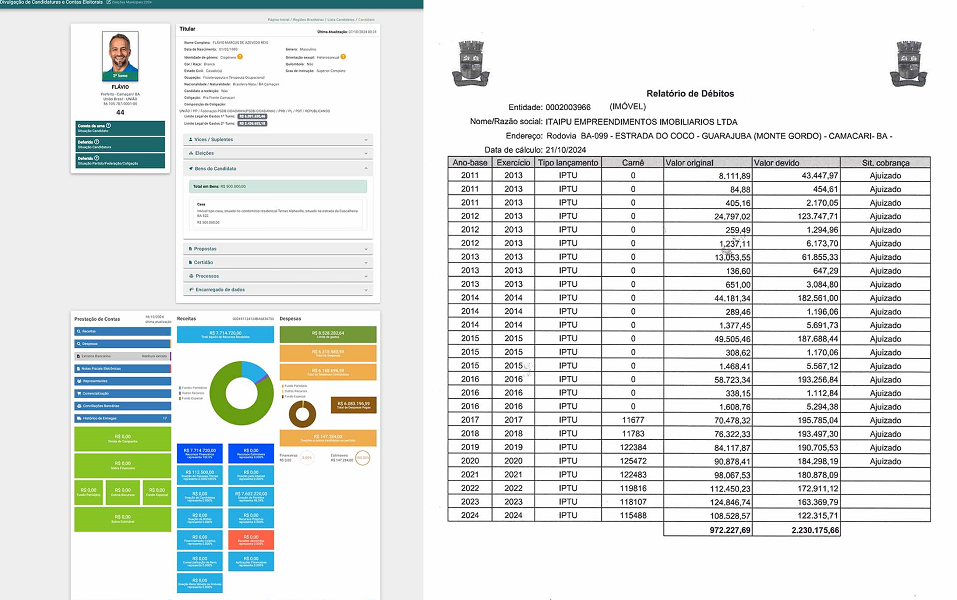Click info icon on Situação Candidato row
This screenshot has width=957, height=600.
tap(108, 126)
